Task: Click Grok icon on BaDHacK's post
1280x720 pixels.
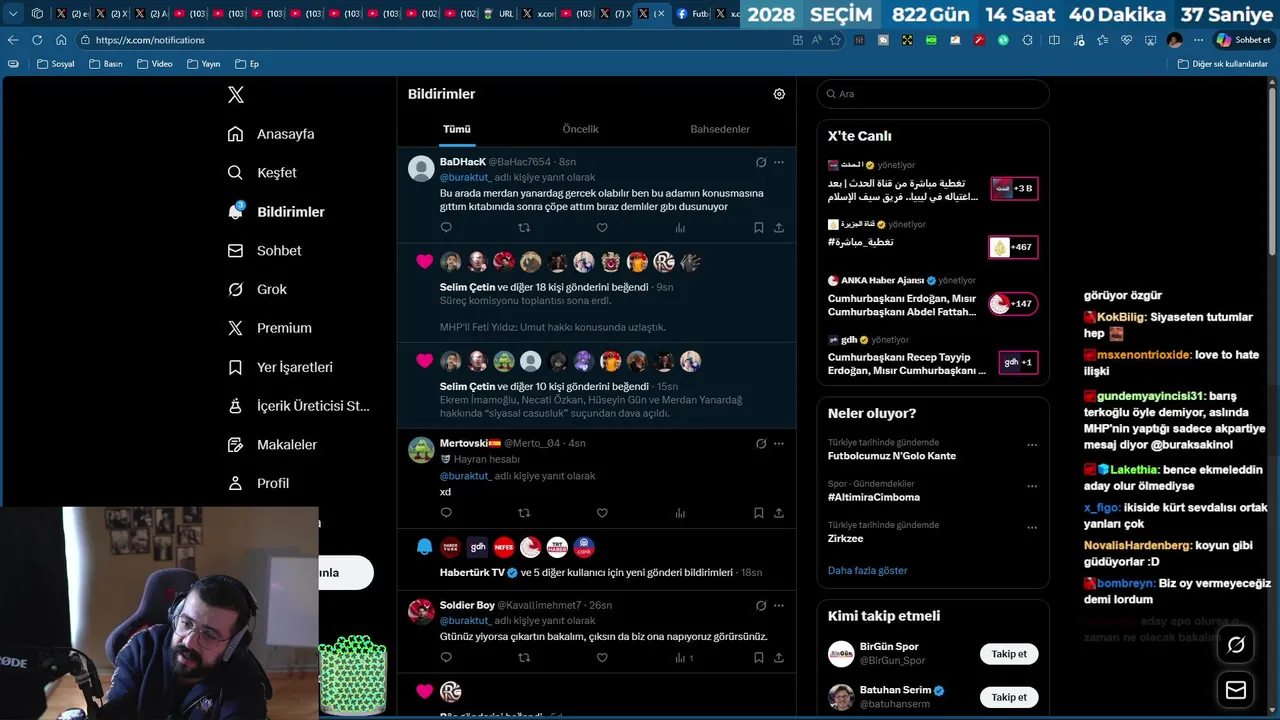Action: tap(761, 162)
